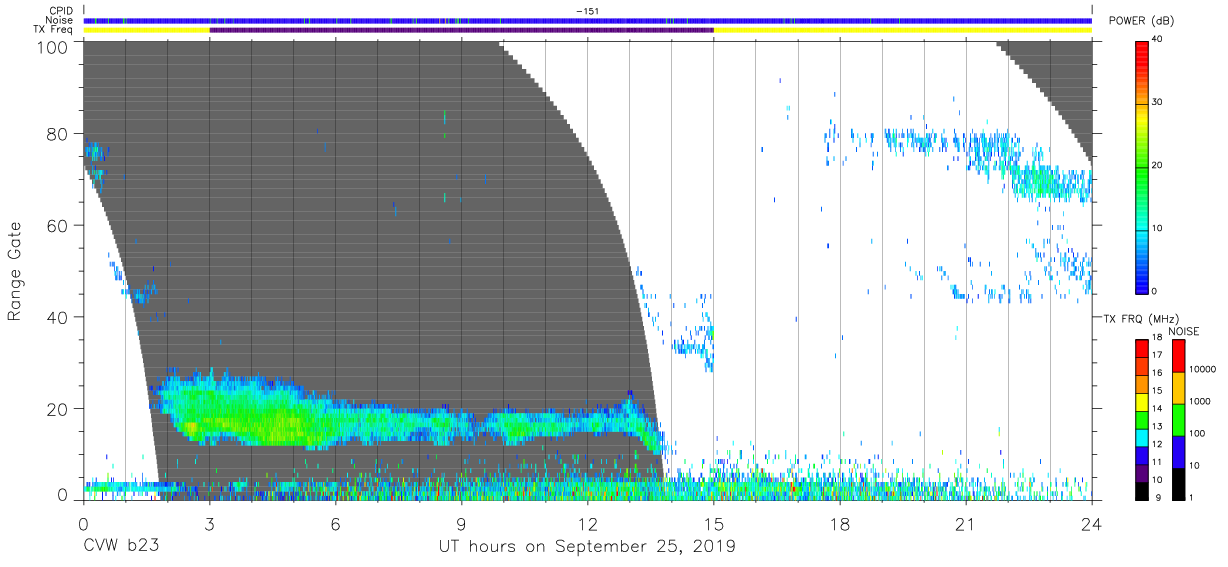Click the CPID label at top left
The image size is (1228, 567).
pyautogui.click(x=63, y=11)
